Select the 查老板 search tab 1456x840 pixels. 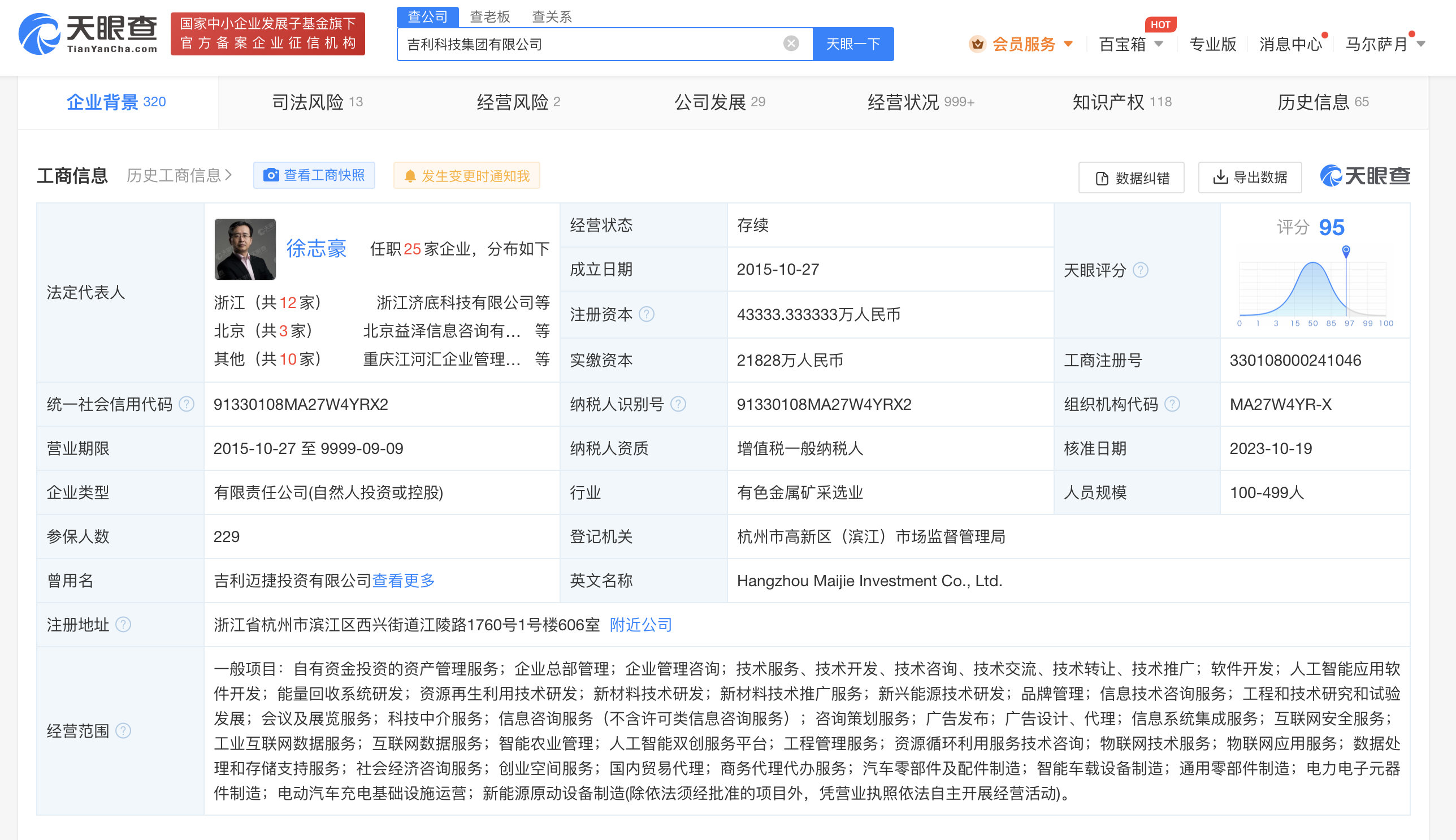click(x=489, y=16)
